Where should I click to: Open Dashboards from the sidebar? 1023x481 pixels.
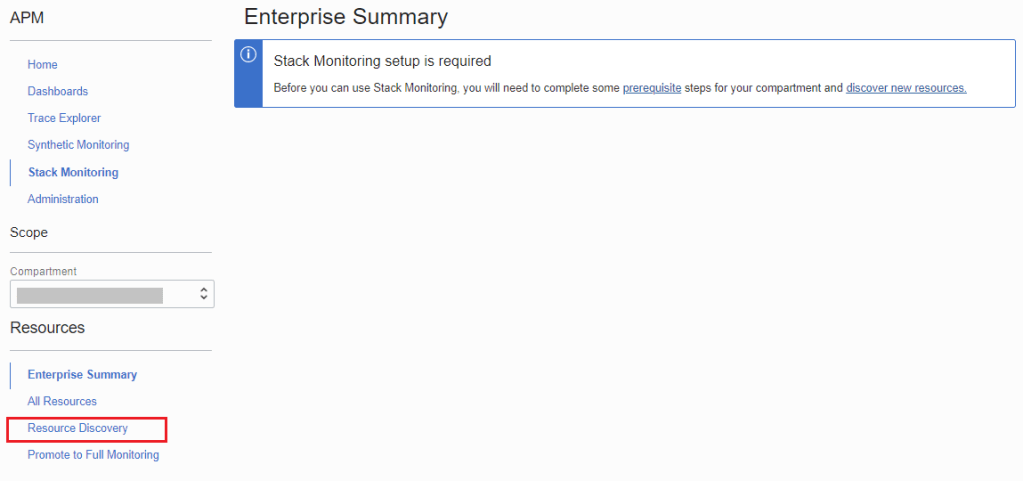58,91
